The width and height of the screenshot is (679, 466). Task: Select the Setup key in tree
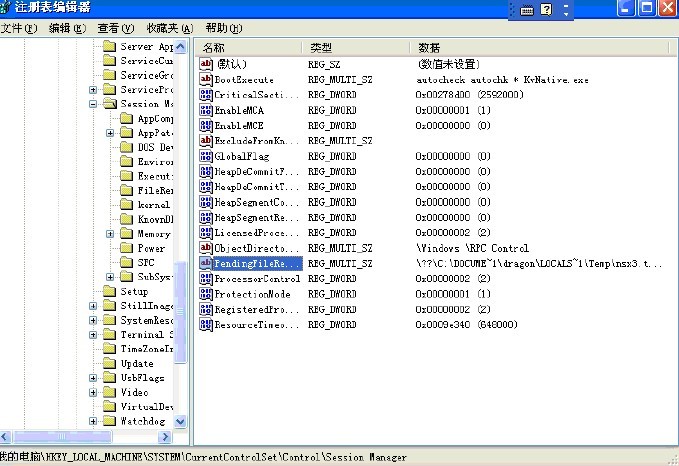(133, 292)
